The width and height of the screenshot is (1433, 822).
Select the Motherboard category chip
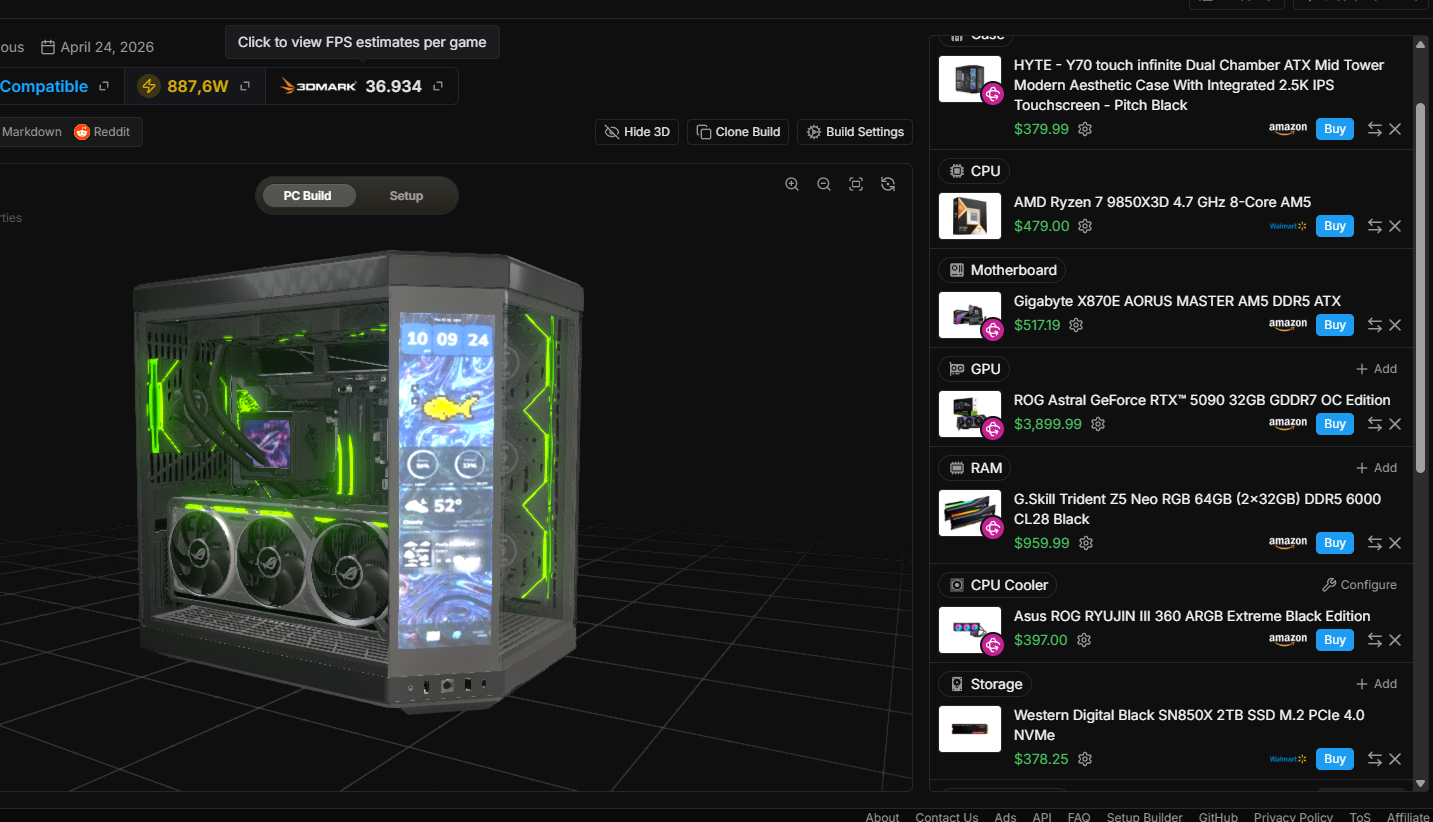click(x=1002, y=270)
